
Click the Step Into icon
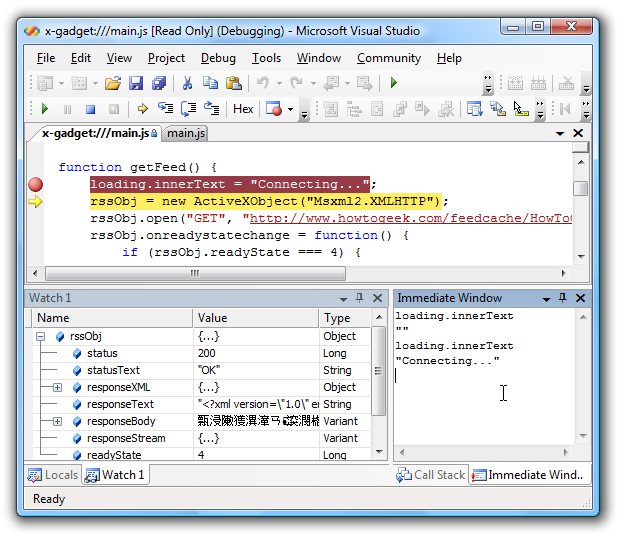click(166, 108)
